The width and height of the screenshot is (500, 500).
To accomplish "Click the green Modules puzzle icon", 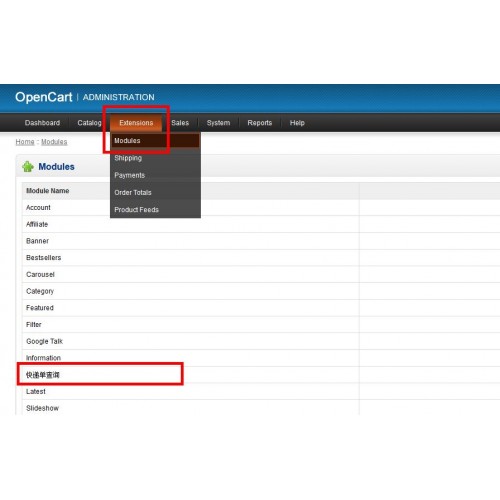I will (28, 166).
